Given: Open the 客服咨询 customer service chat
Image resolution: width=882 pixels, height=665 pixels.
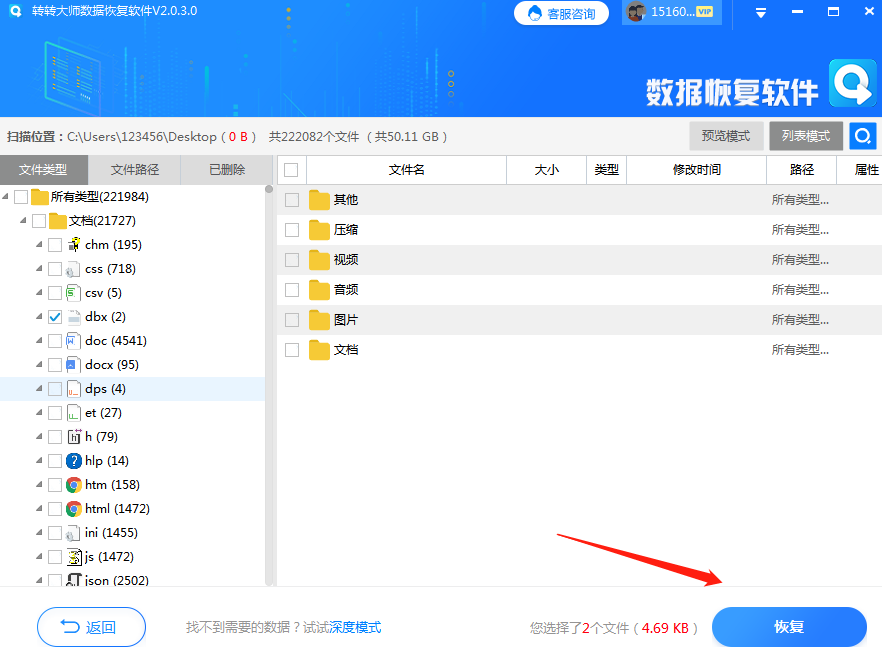Looking at the screenshot, I should (x=561, y=13).
